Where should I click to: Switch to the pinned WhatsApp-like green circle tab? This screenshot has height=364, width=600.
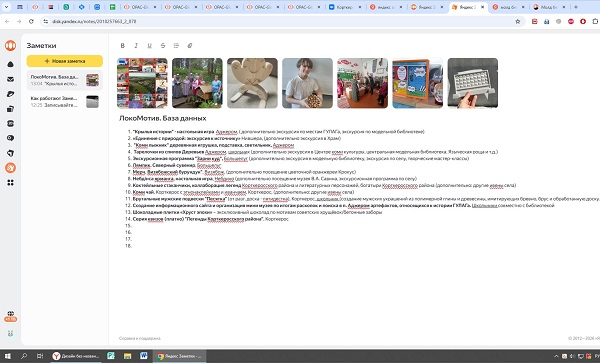tap(66, 7)
